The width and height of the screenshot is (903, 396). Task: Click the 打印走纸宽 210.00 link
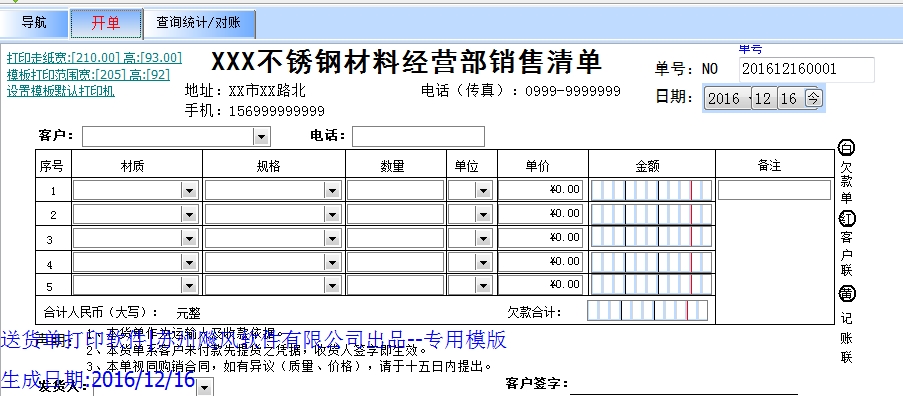[x=94, y=58]
